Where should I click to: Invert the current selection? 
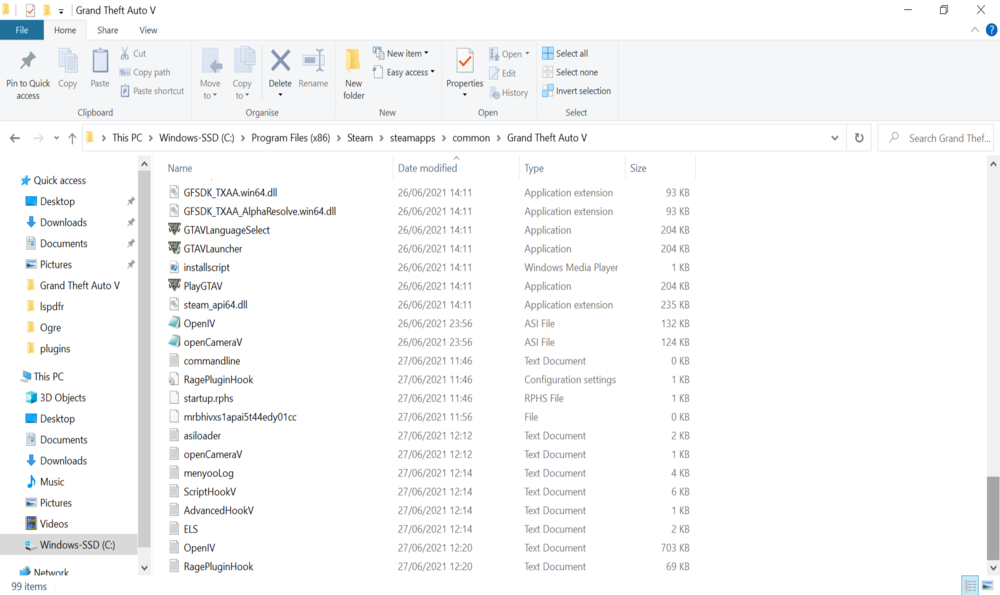tap(575, 91)
